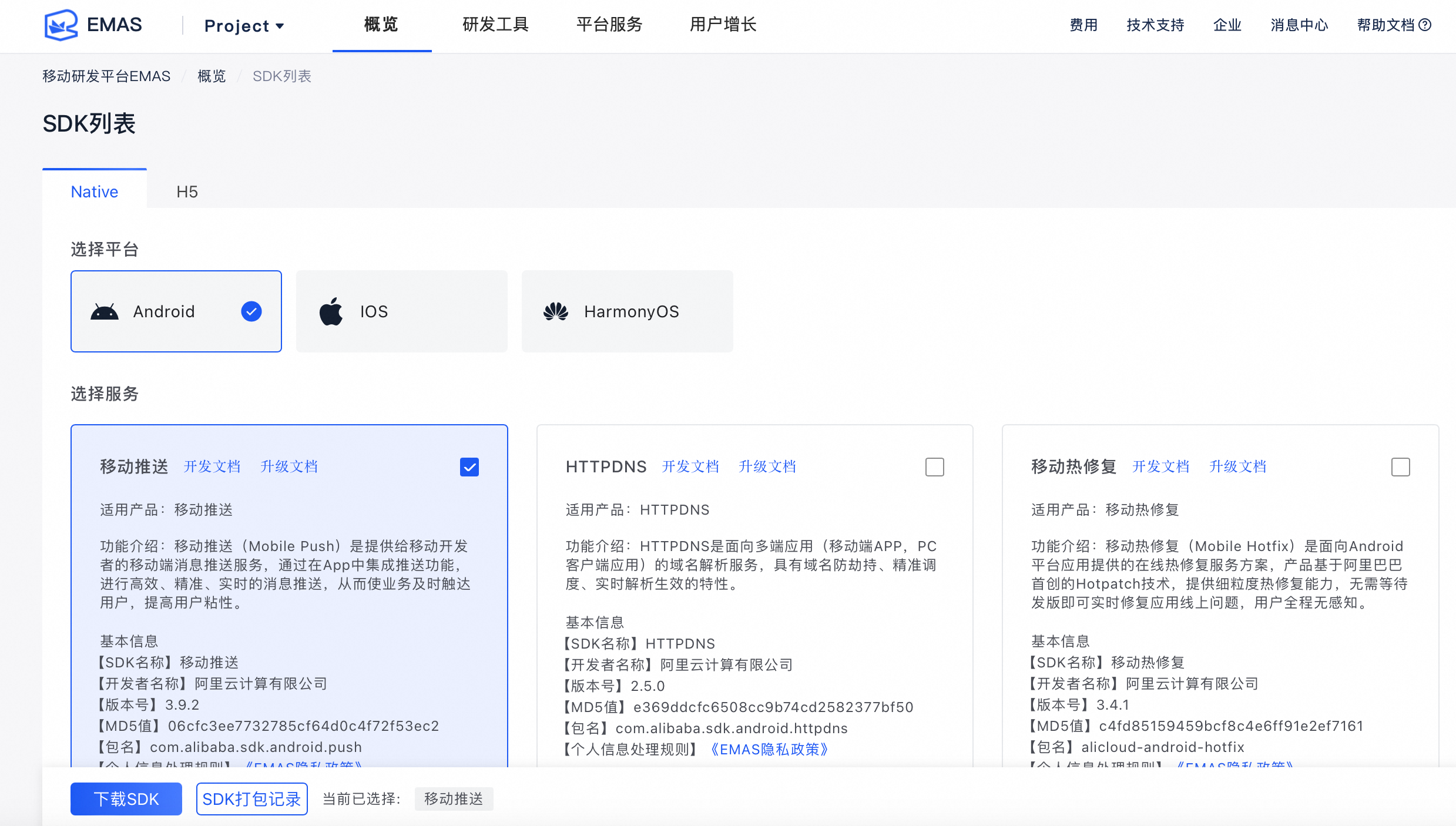Click the Apple logo icon
This screenshot has height=826, width=1456.
tap(331, 311)
